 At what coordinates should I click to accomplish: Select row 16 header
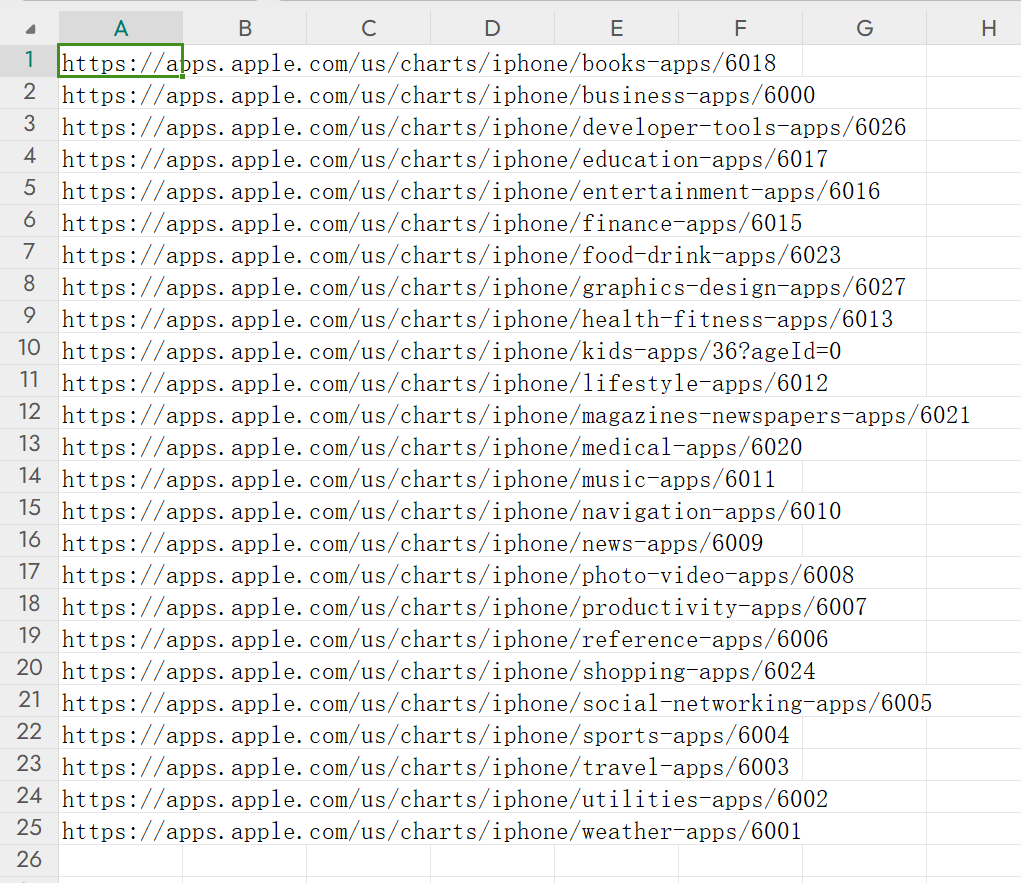click(29, 540)
